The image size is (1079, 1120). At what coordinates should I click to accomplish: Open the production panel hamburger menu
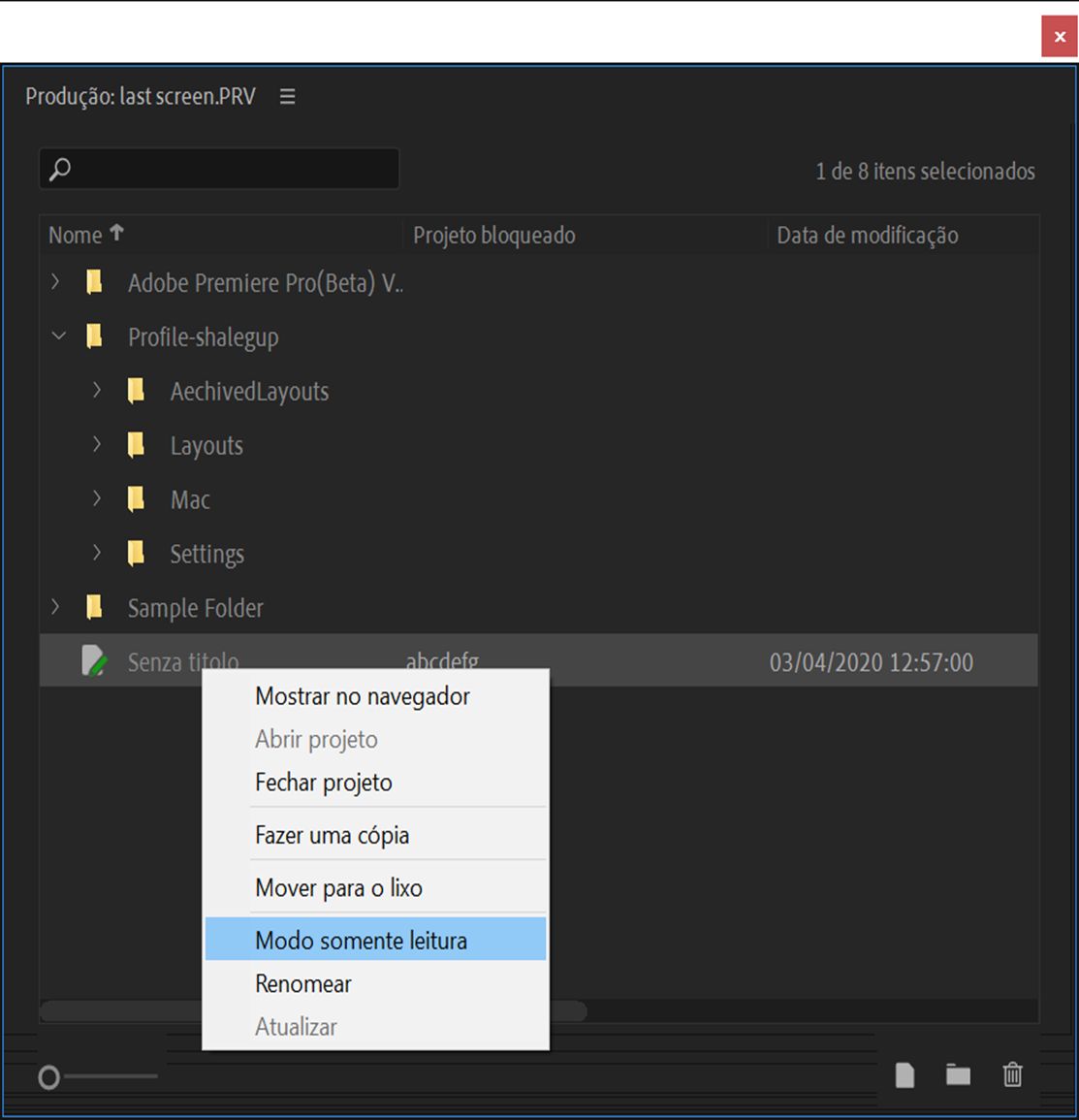tap(286, 96)
